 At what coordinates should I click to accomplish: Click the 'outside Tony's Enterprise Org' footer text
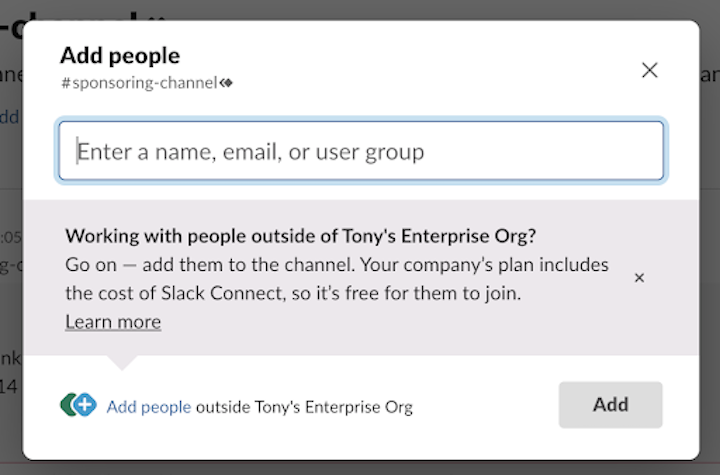(304, 407)
